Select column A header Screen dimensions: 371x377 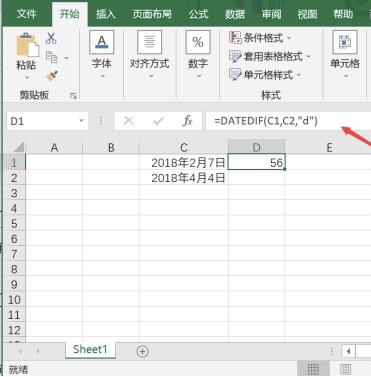coord(54,147)
